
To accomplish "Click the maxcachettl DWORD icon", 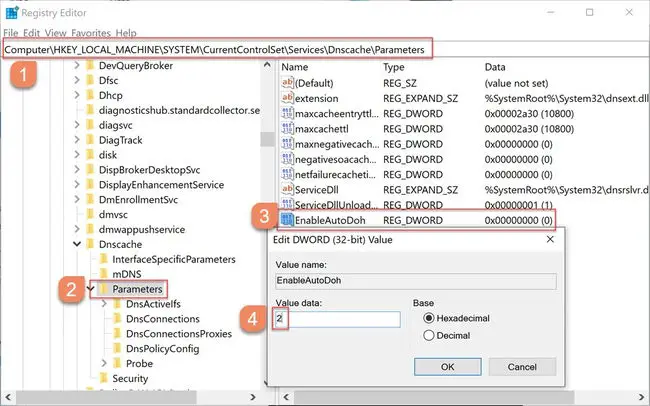I will [x=287, y=129].
